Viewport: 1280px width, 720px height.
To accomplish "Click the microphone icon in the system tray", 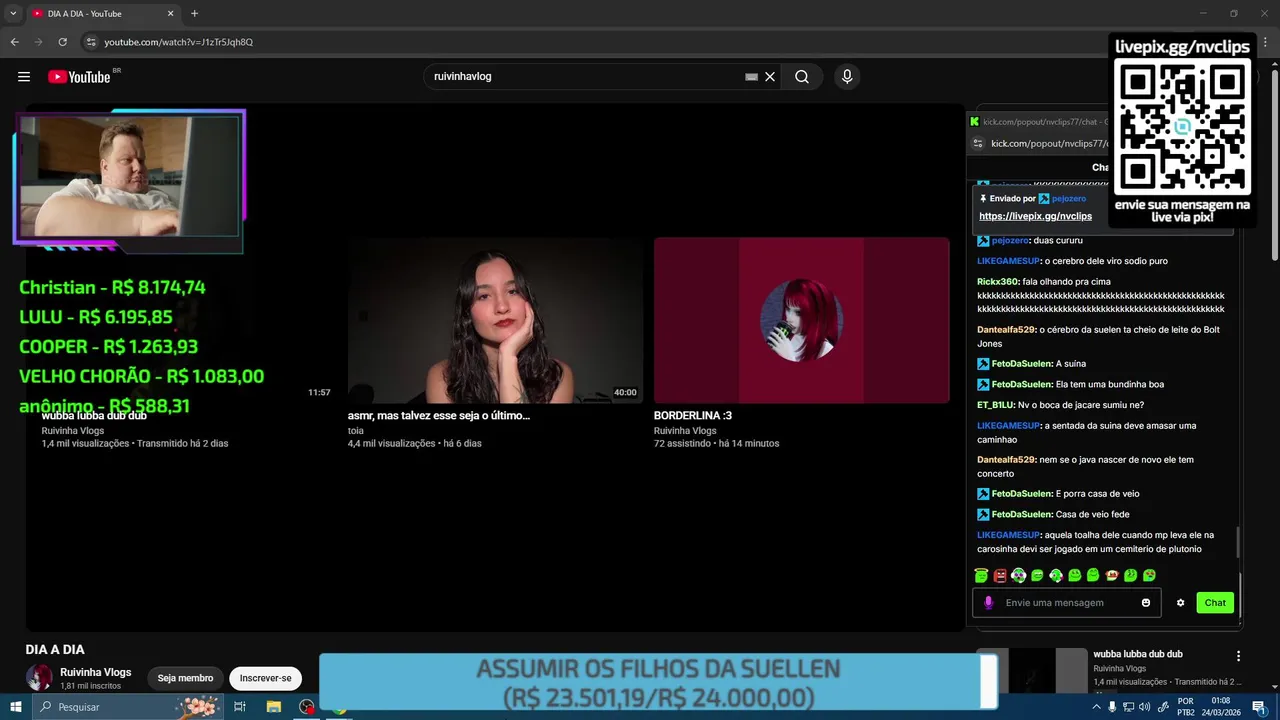I will click(1112, 707).
